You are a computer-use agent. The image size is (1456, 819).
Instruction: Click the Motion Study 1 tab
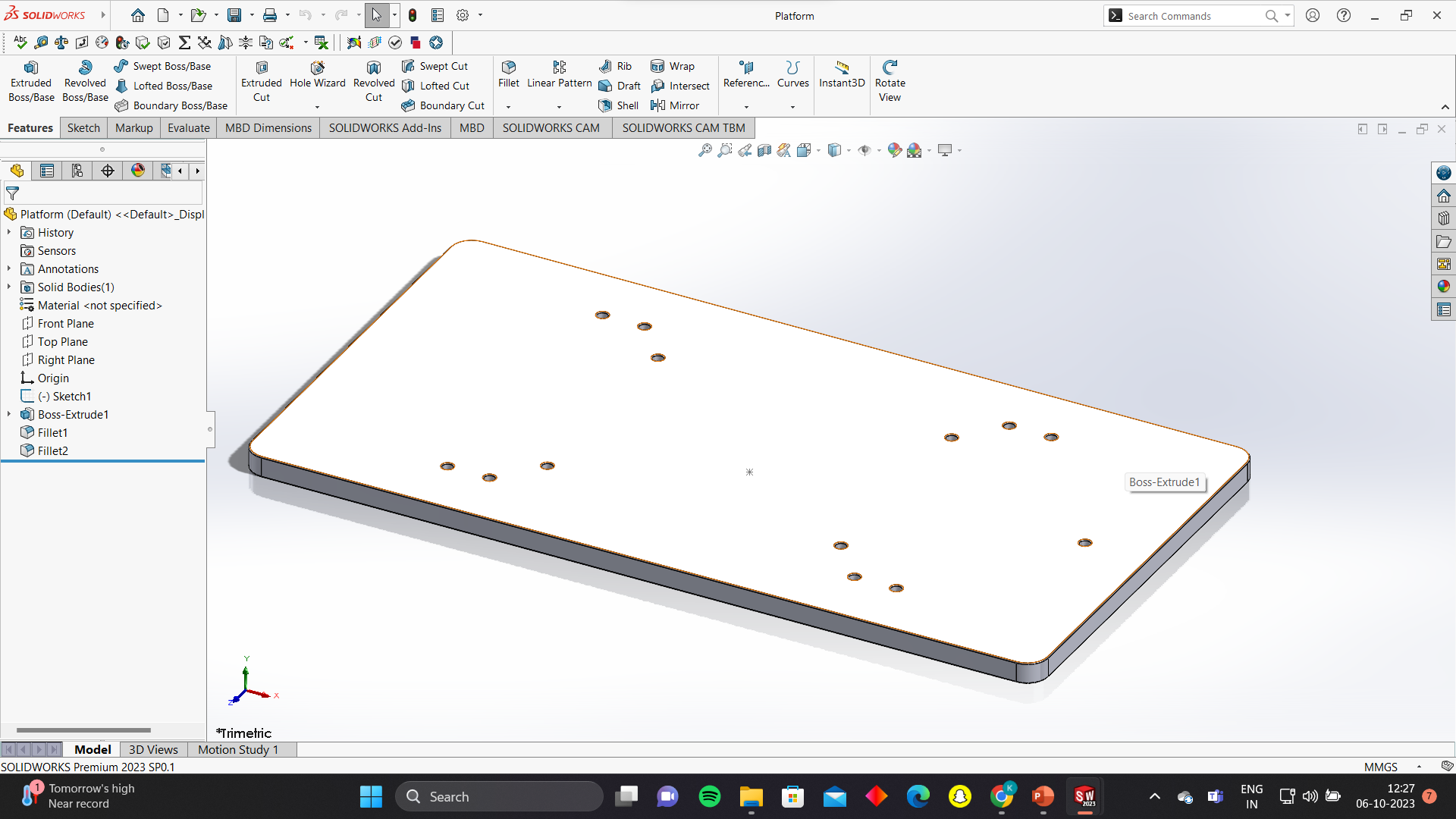pyautogui.click(x=238, y=749)
